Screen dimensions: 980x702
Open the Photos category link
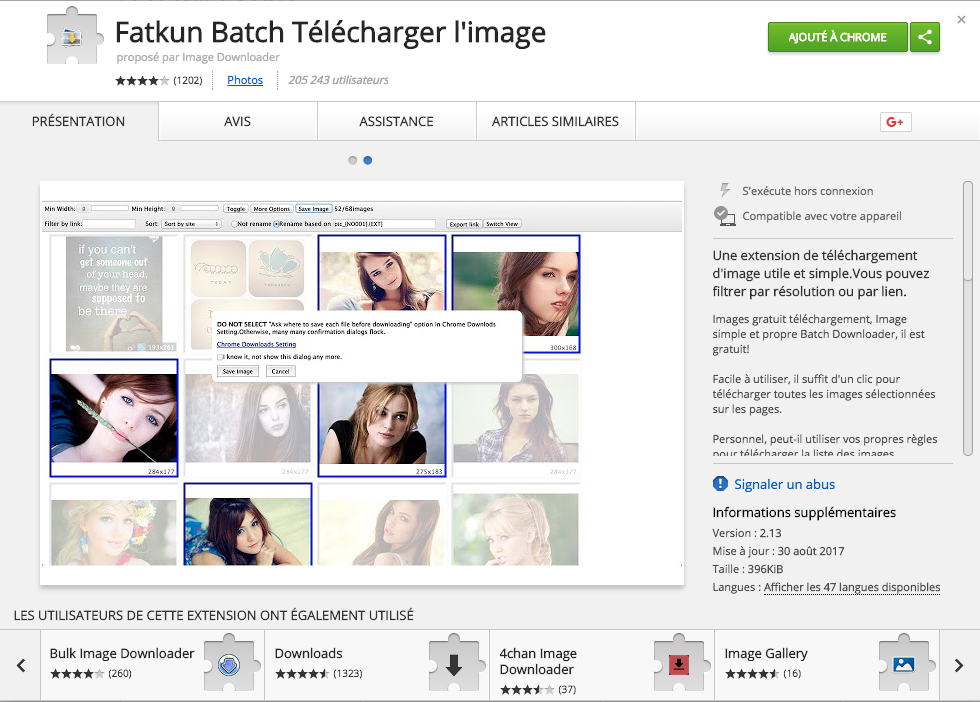coord(245,80)
